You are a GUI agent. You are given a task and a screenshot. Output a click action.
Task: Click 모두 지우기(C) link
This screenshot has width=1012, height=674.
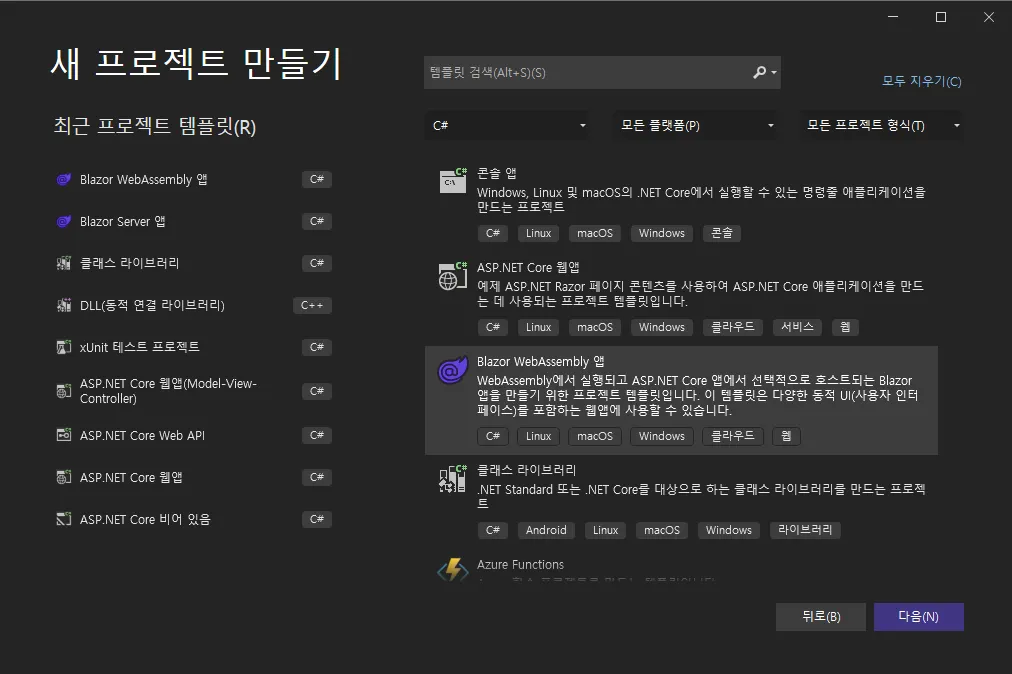[922, 81]
